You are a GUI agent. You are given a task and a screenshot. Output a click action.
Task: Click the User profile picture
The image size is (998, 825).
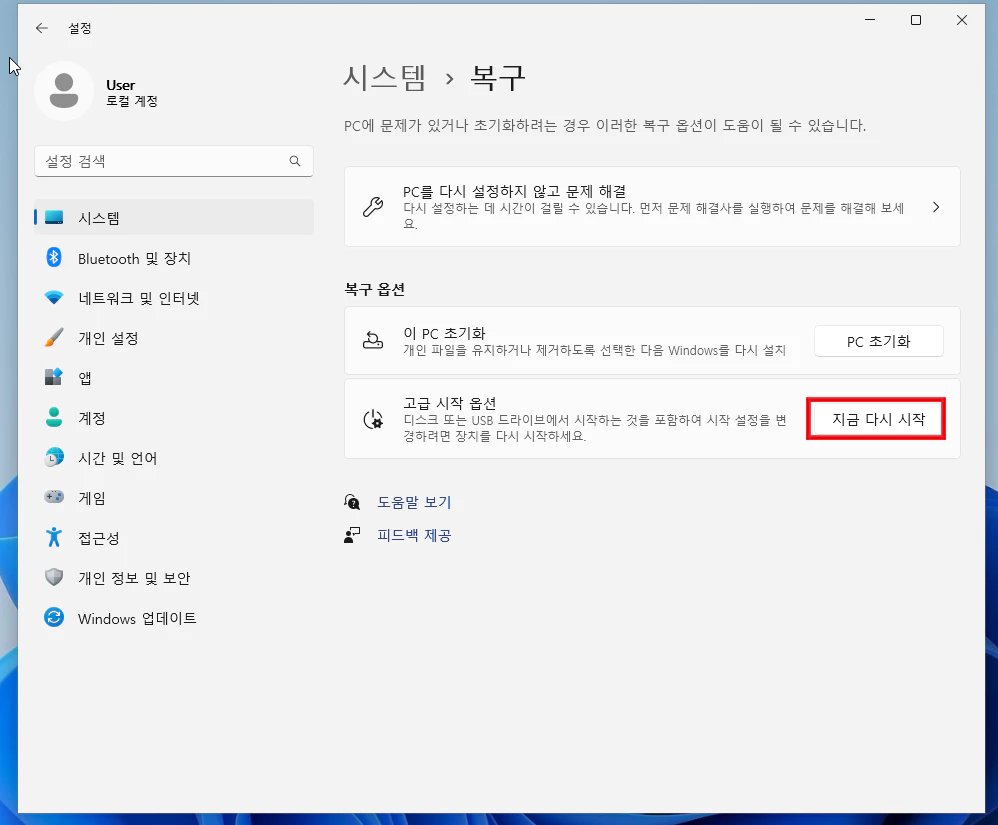tap(63, 91)
